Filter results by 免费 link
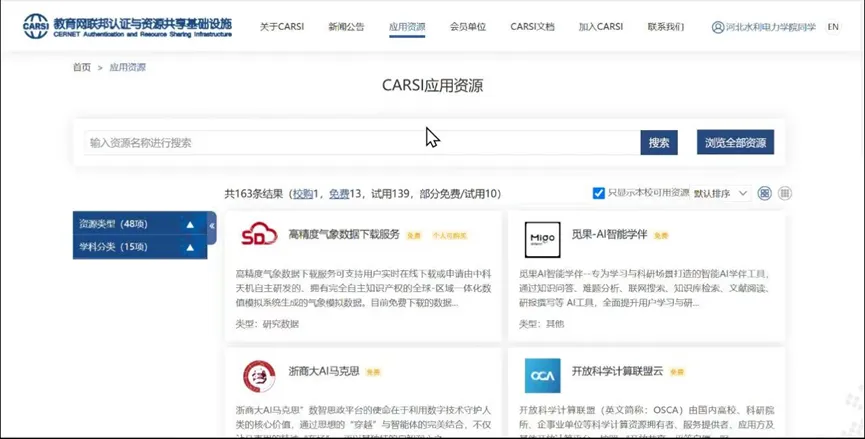Image resolution: width=865 pixels, height=439 pixels. tap(339, 194)
